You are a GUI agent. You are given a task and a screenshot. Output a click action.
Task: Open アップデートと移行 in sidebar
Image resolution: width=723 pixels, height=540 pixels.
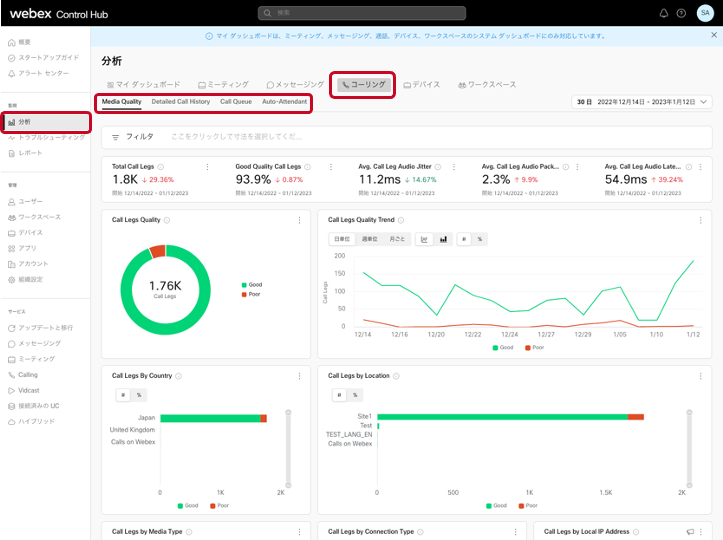(x=41, y=328)
